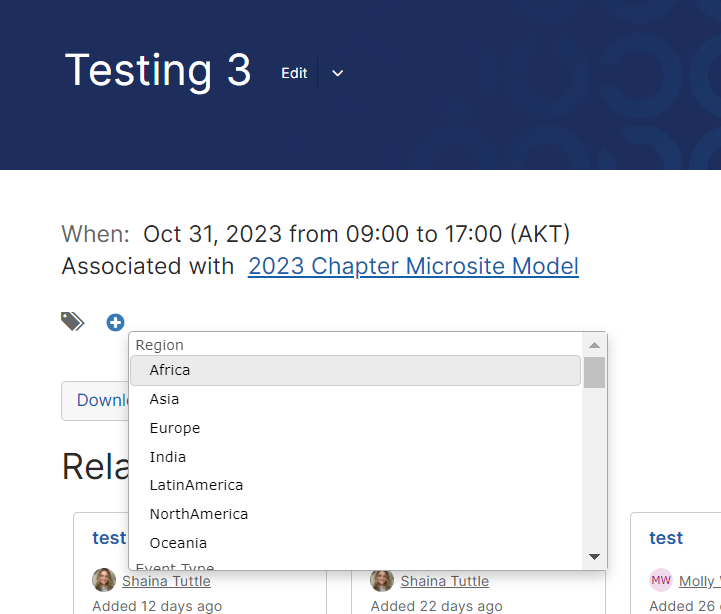This screenshot has height=614, width=721.
Task: Open the chevron dropdown next to Edit
Action: tap(338, 73)
